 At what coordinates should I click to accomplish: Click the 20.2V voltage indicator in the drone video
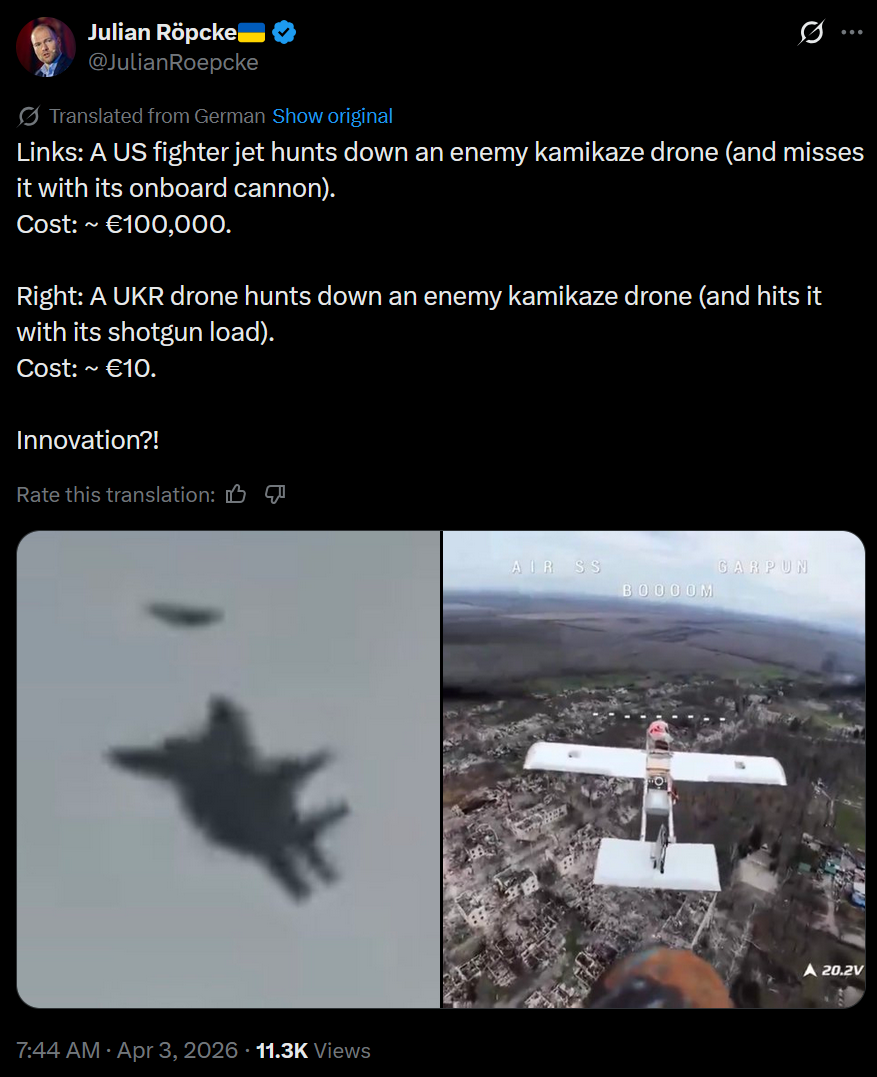[834, 970]
